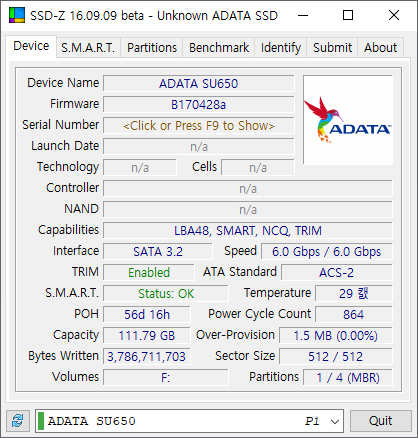Click the Controller n/a field
This screenshot has width=418, height=438.
(x=248, y=189)
